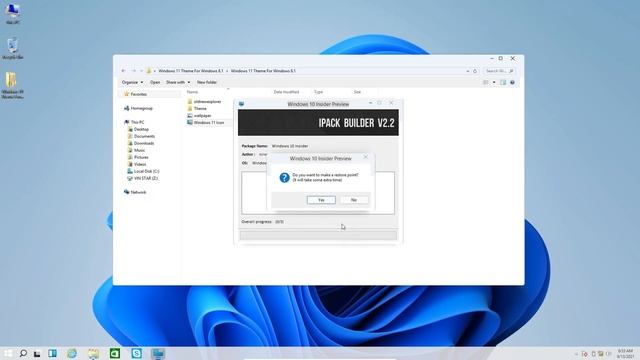Viewport: 640px width, 360px height.
Task: Sort by Size column header
Action: (x=357, y=92)
